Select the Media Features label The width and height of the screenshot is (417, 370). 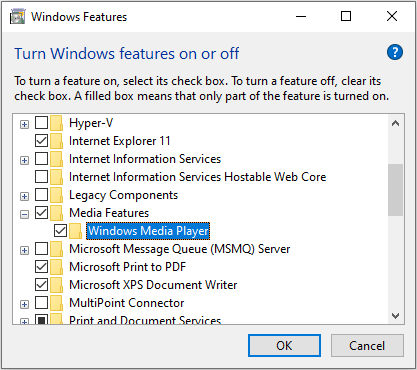tap(109, 213)
